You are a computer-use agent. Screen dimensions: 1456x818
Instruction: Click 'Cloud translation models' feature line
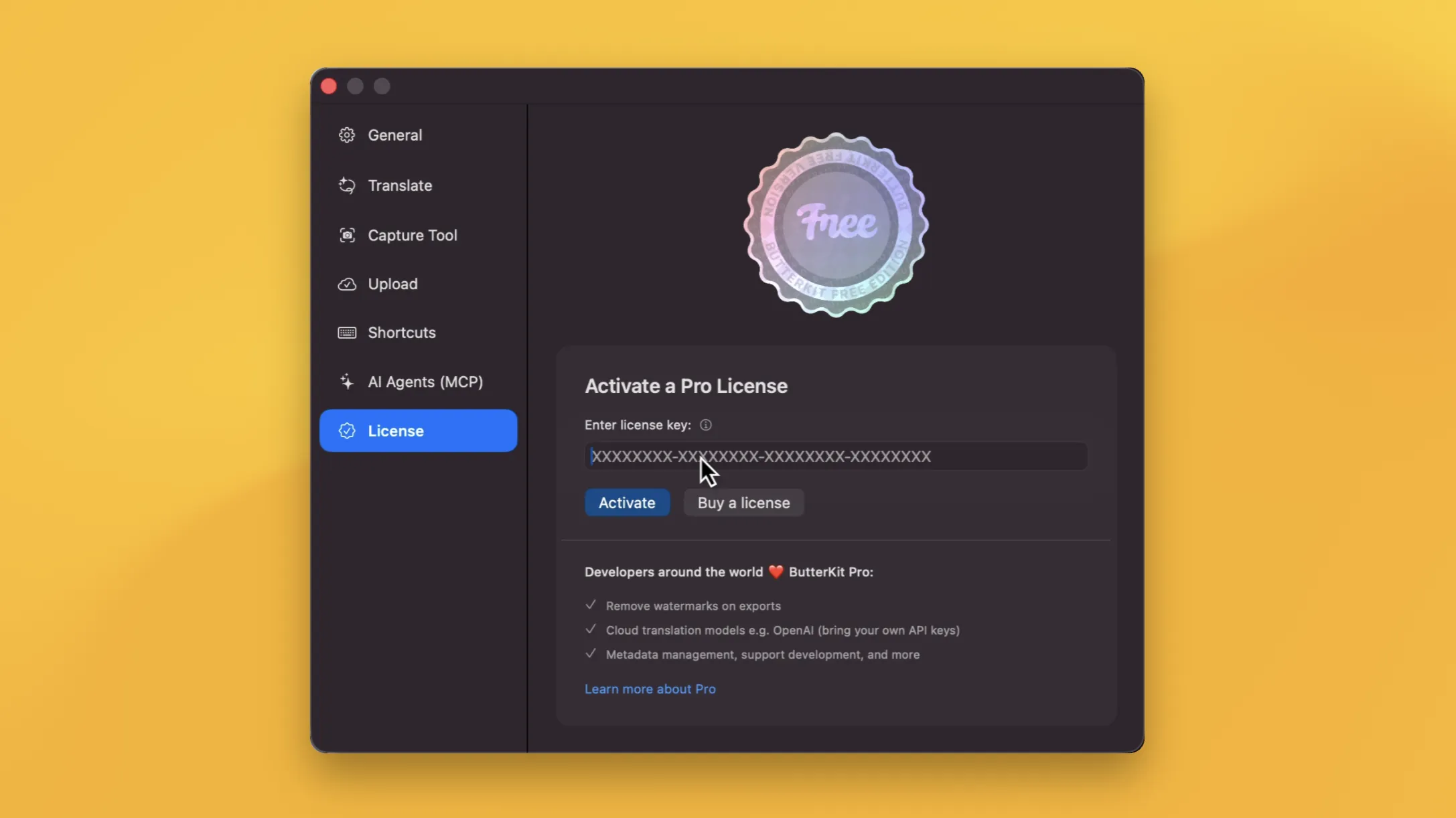[x=782, y=630]
